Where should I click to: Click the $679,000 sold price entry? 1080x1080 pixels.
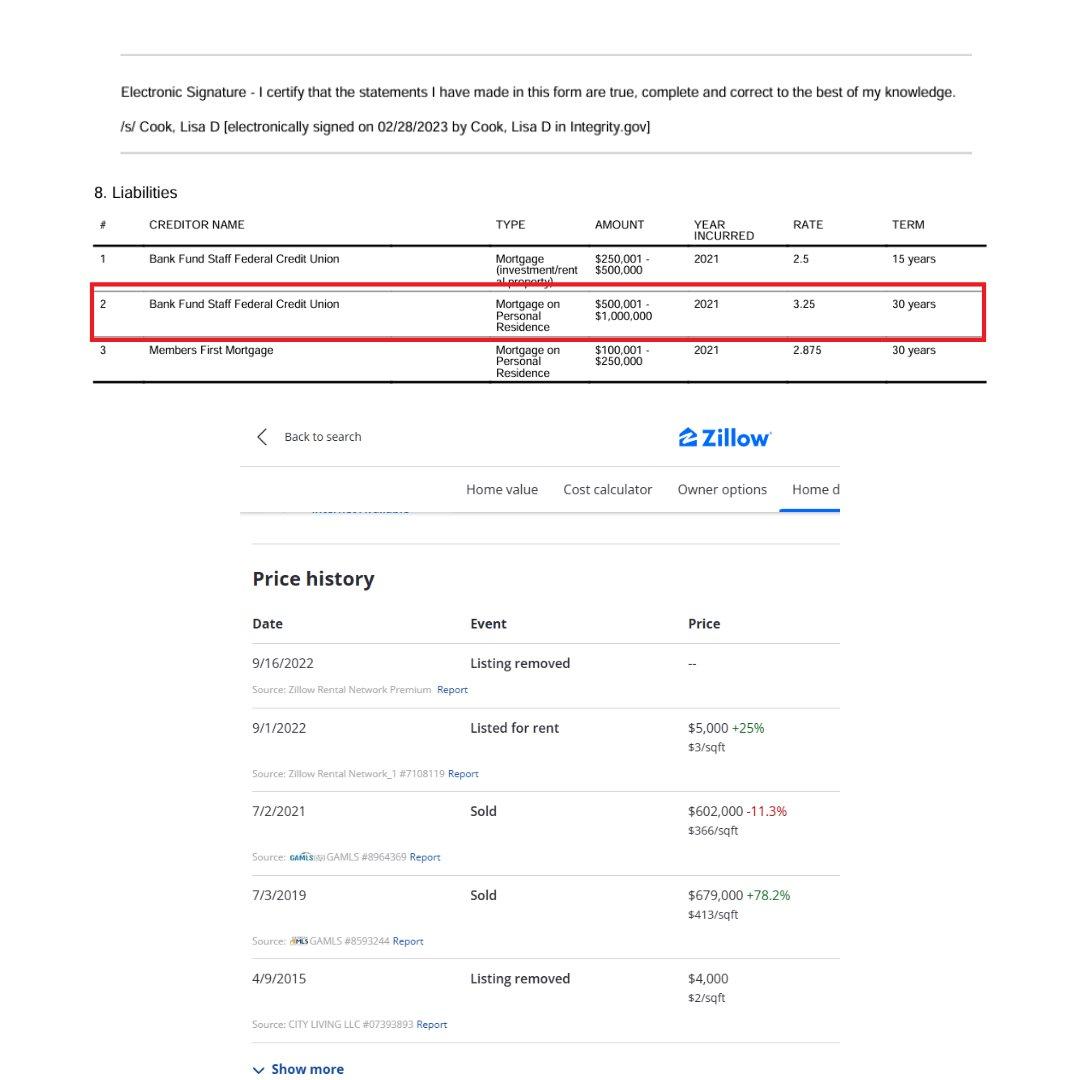coord(715,895)
